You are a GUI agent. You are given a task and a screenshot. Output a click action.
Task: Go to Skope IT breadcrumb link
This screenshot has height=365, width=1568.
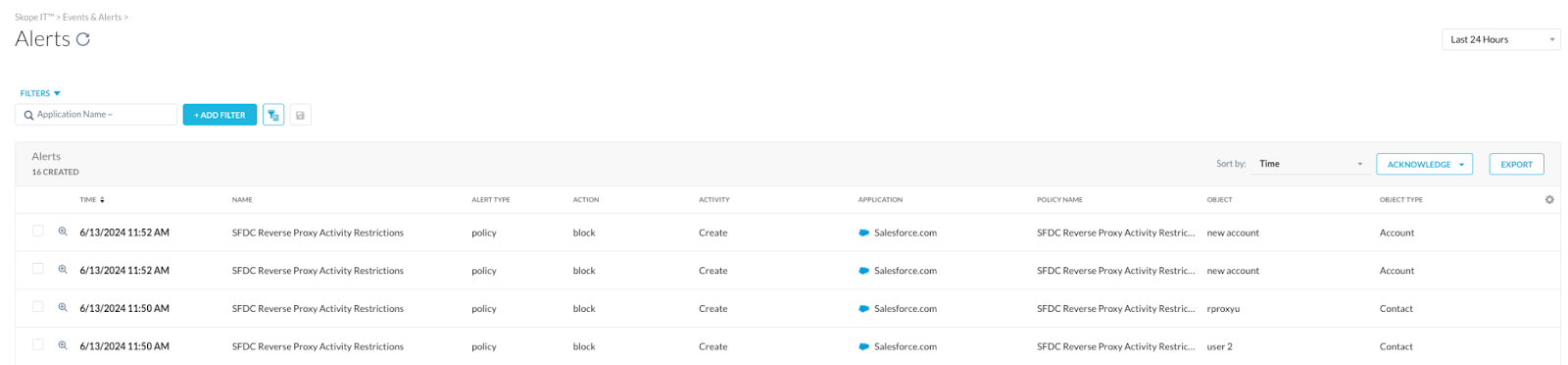point(34,17)
